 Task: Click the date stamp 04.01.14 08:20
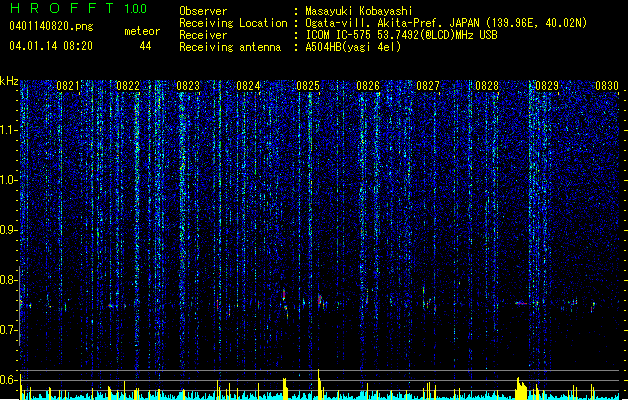click(x=51, y=46)
